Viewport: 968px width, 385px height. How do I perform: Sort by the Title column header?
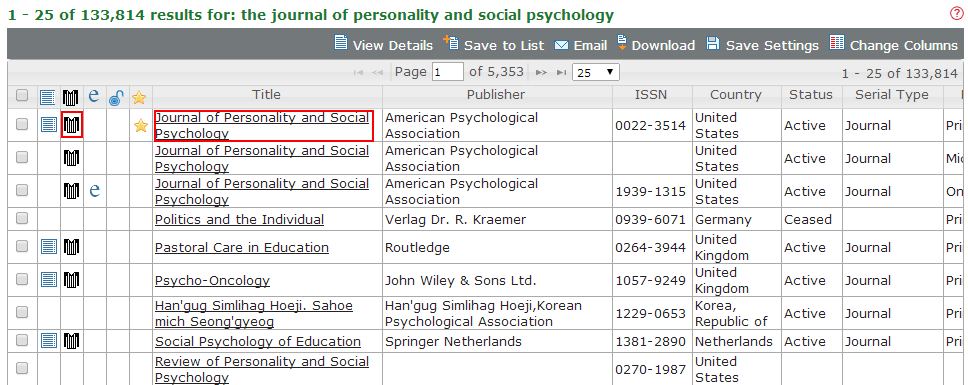(x=266, y=94)
